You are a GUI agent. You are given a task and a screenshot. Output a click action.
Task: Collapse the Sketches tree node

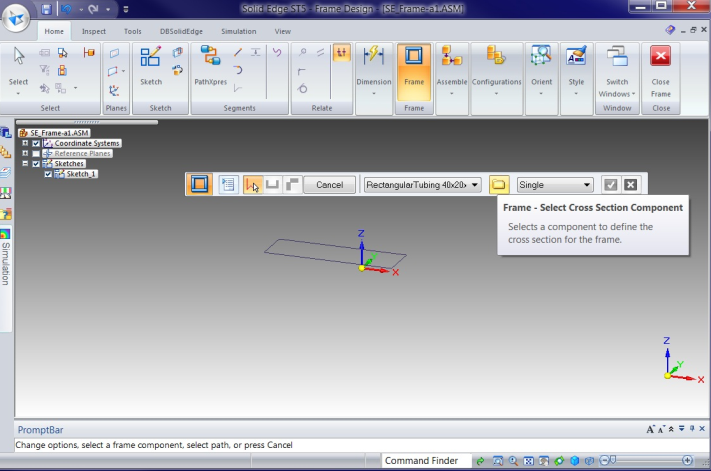25,164
